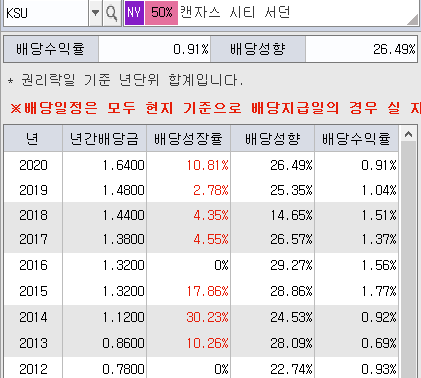Sort by the 배당성장율 column header

pyautogui.click(x=188, y=138)
